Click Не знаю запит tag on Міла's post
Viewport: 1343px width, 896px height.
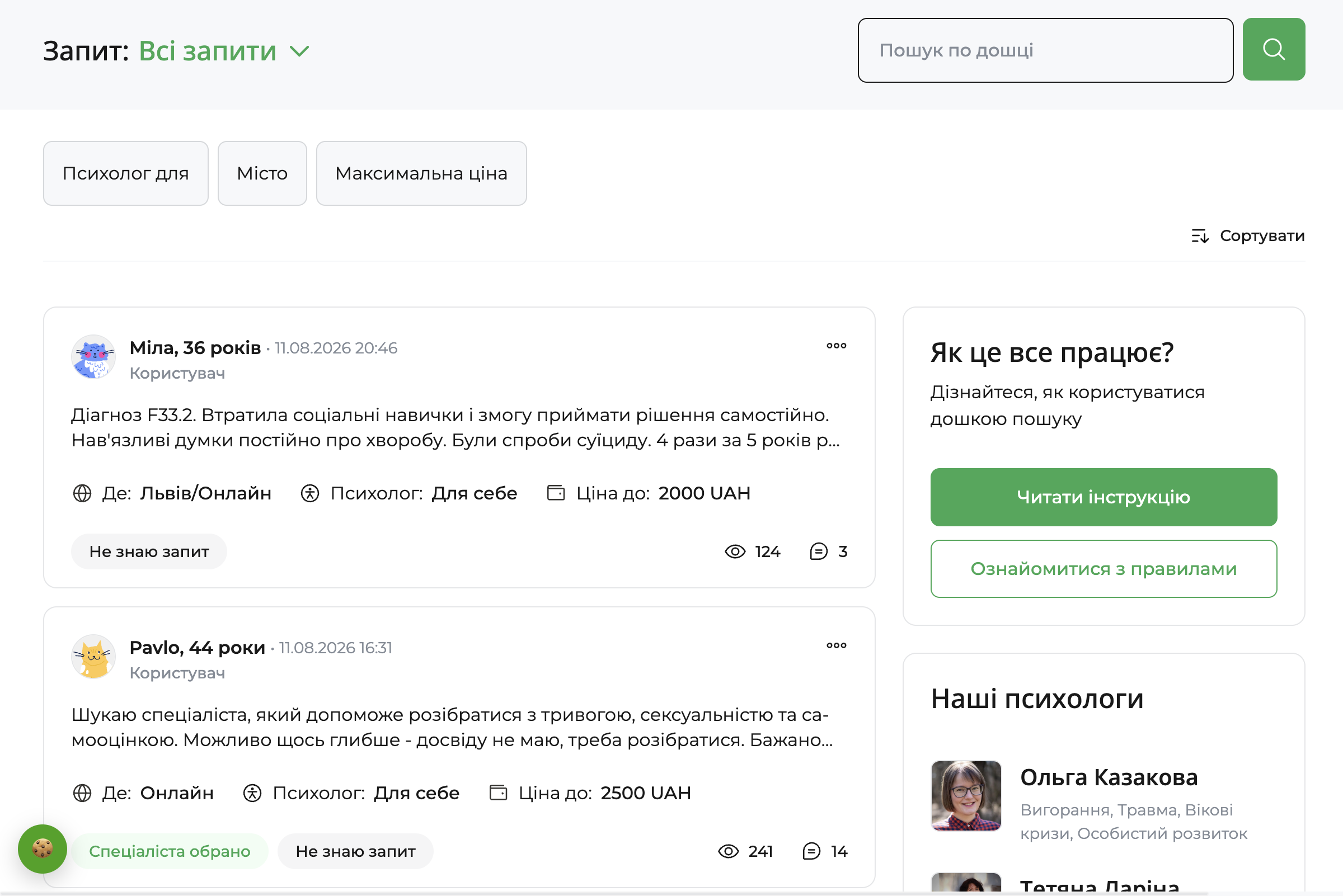pos(149,551)
